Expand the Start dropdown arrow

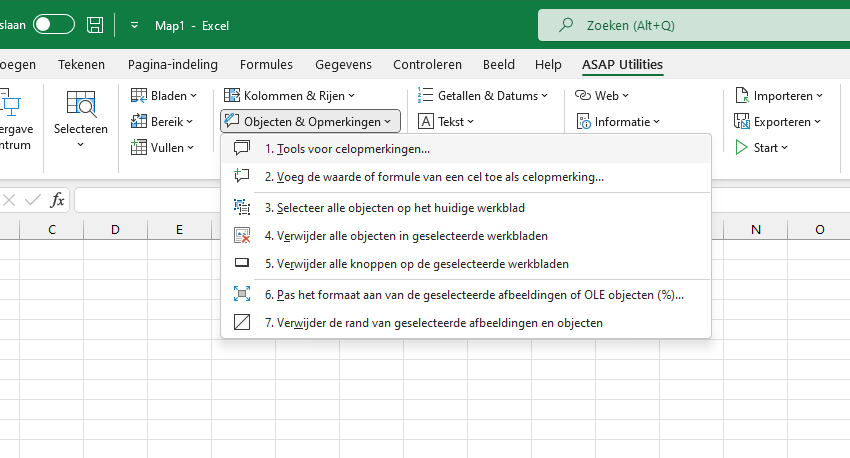point(784,148)
